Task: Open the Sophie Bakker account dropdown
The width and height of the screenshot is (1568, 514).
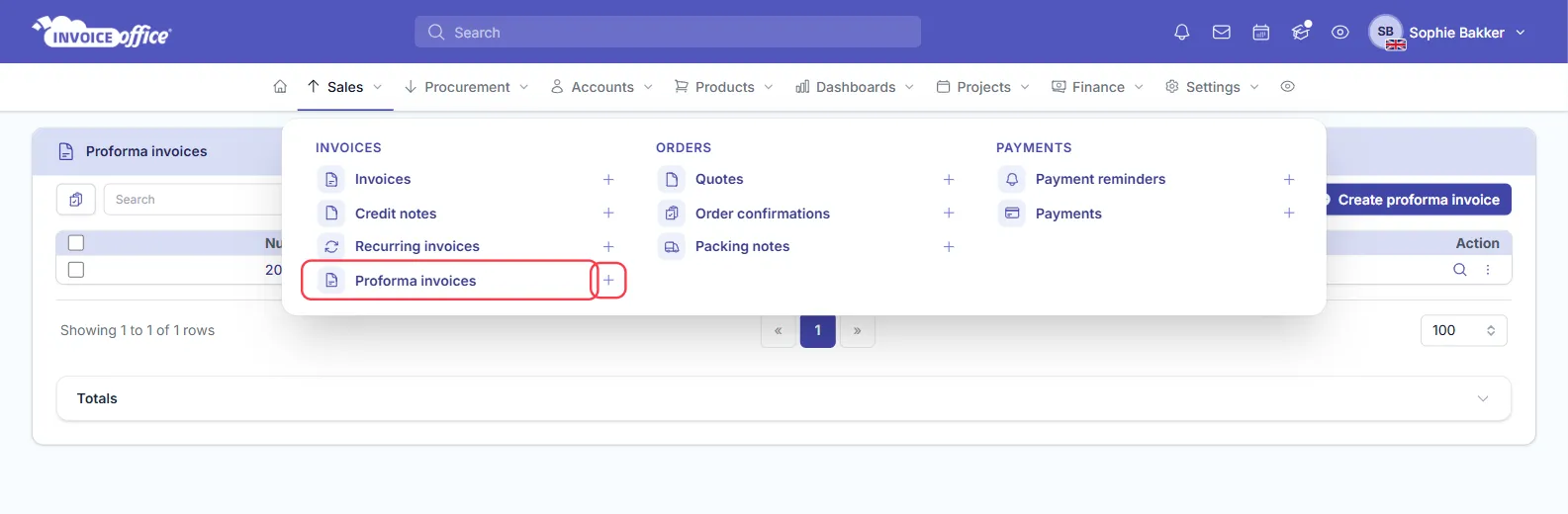Action: [1467, 33]
